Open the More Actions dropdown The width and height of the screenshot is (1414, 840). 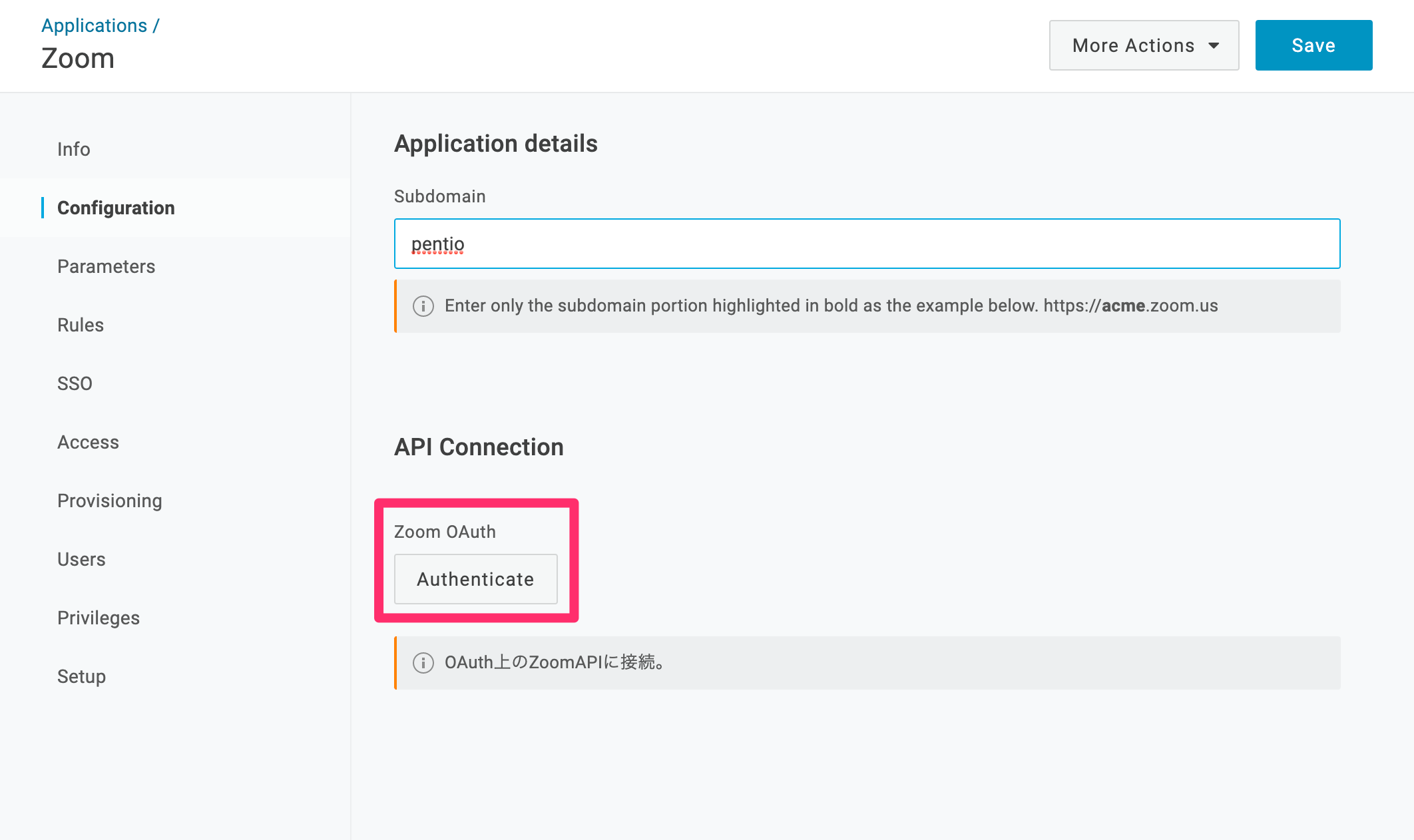coord(1144,45)
